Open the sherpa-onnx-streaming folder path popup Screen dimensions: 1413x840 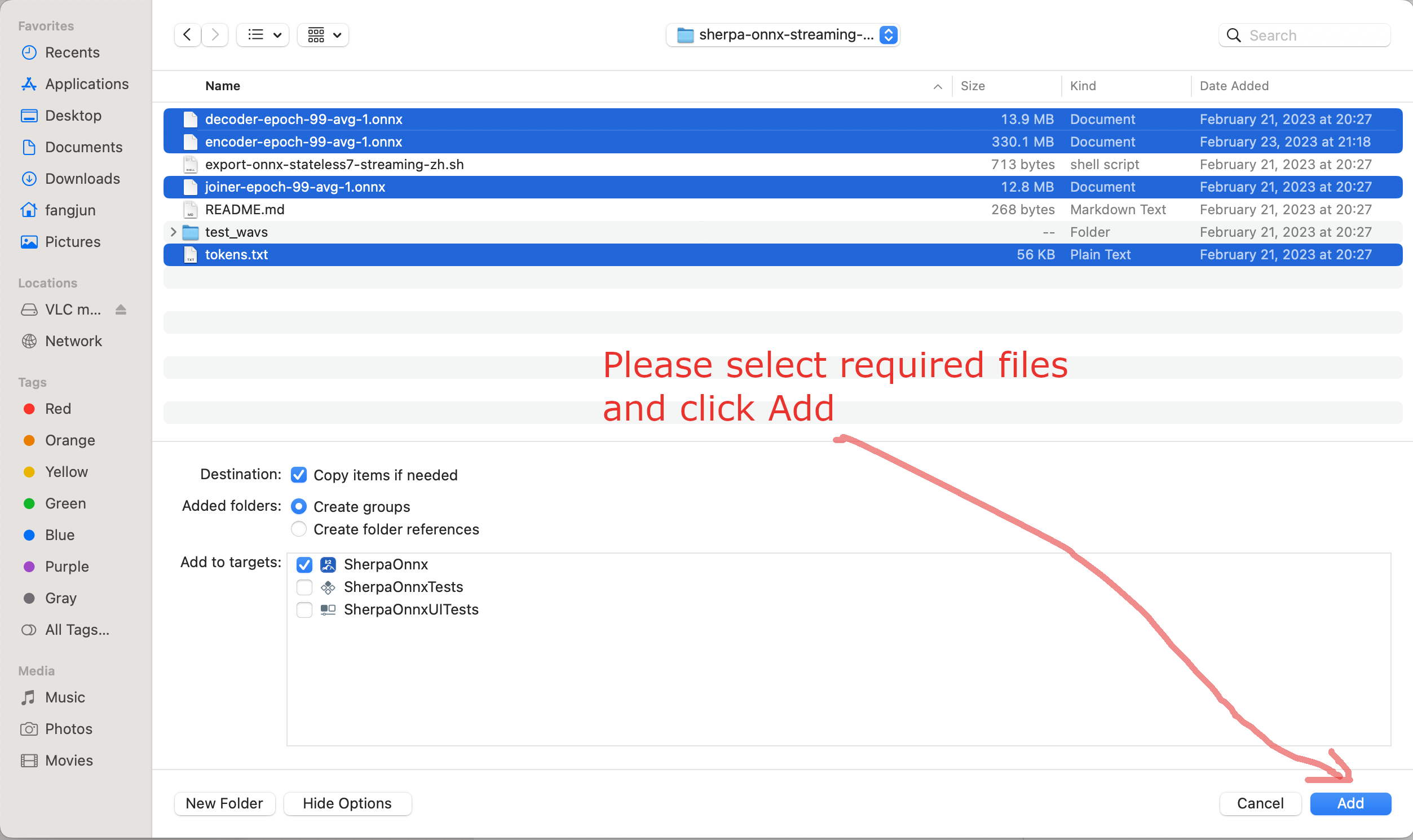[x=783, y=35]
